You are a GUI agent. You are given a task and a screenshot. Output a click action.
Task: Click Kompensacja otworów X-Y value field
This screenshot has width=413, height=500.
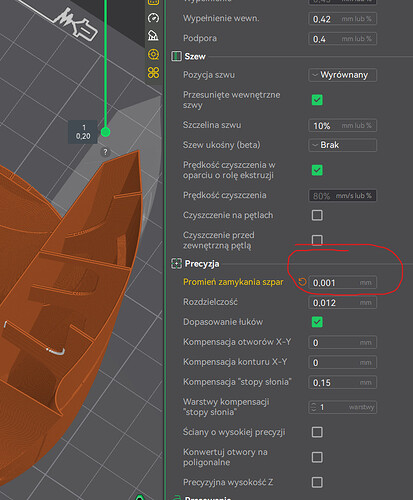pyautogui.click(x=343, y=343)
